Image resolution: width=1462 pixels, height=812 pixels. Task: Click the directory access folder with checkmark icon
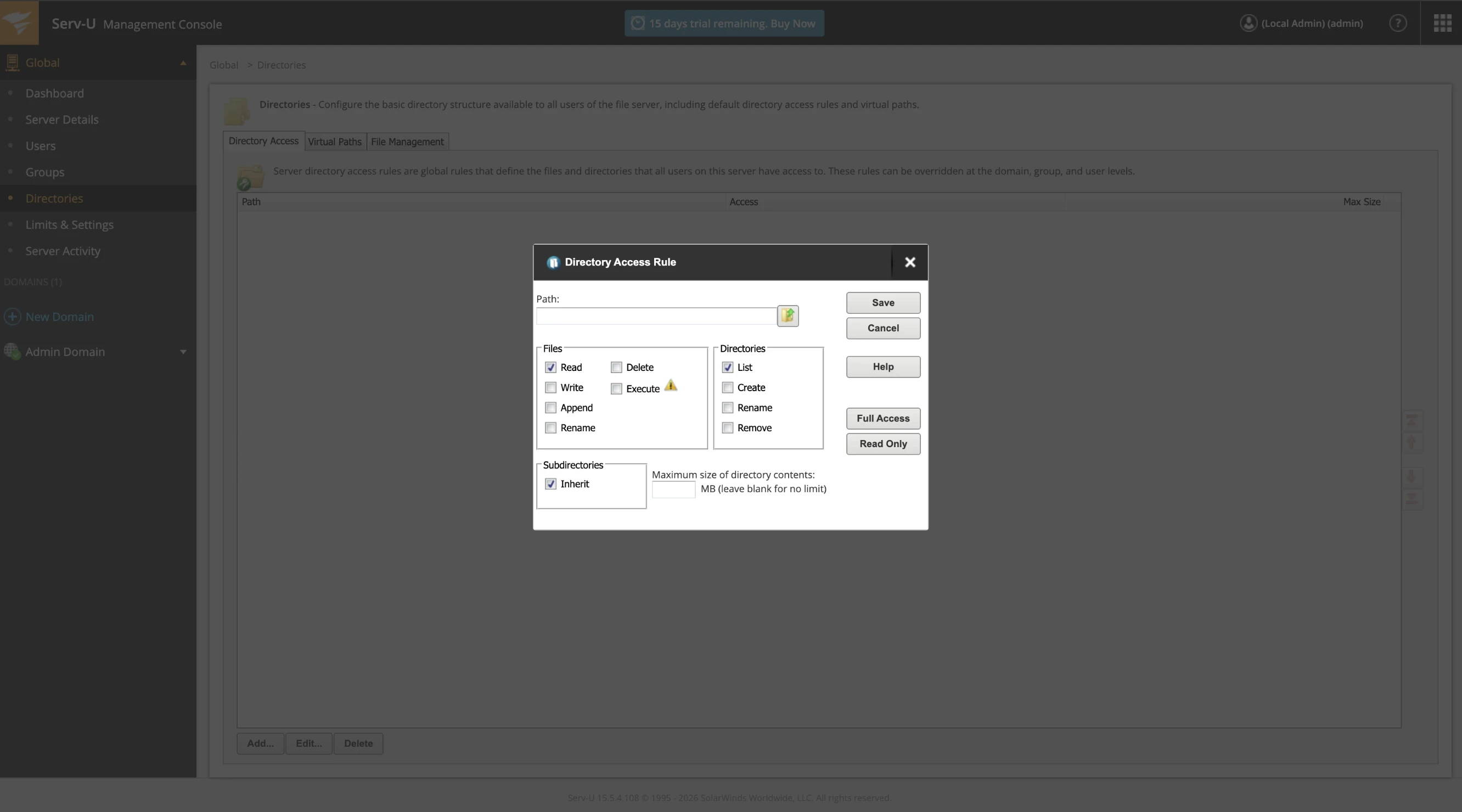coord(250,178)
